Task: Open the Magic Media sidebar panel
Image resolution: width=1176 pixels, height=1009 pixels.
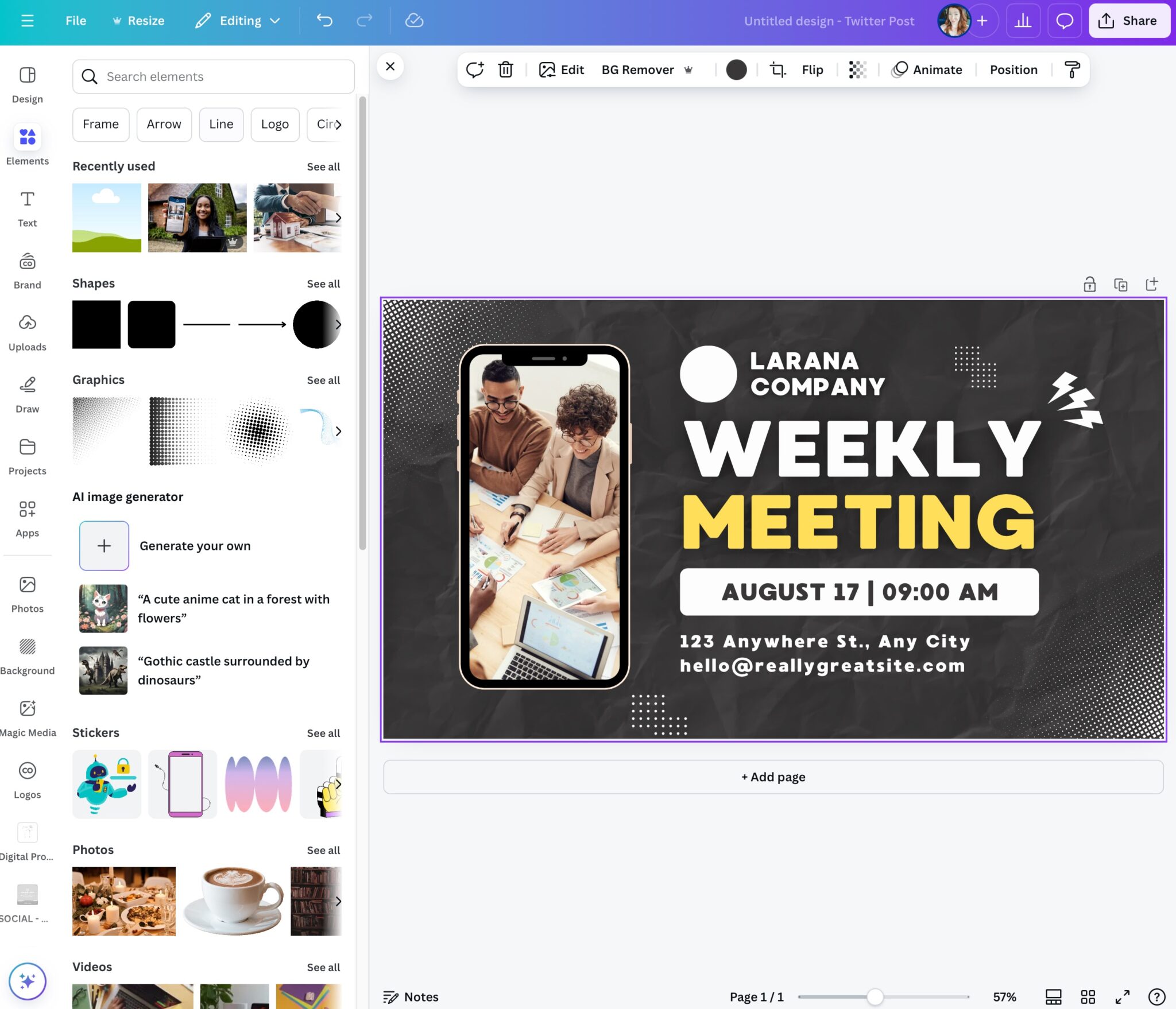Action: point(28,719)
